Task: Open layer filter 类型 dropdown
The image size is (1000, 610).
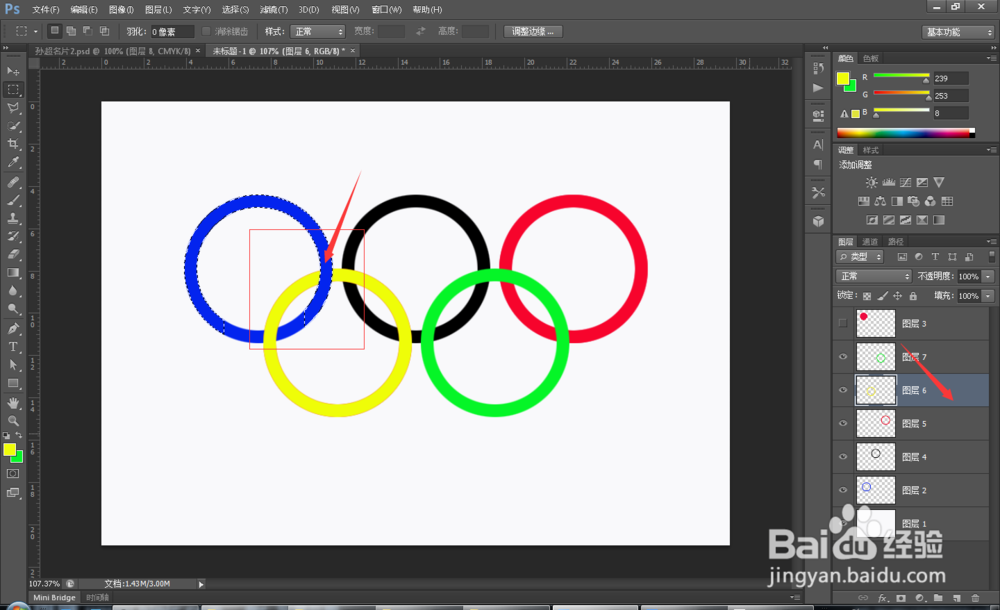Action: click(x=860, y=257)
